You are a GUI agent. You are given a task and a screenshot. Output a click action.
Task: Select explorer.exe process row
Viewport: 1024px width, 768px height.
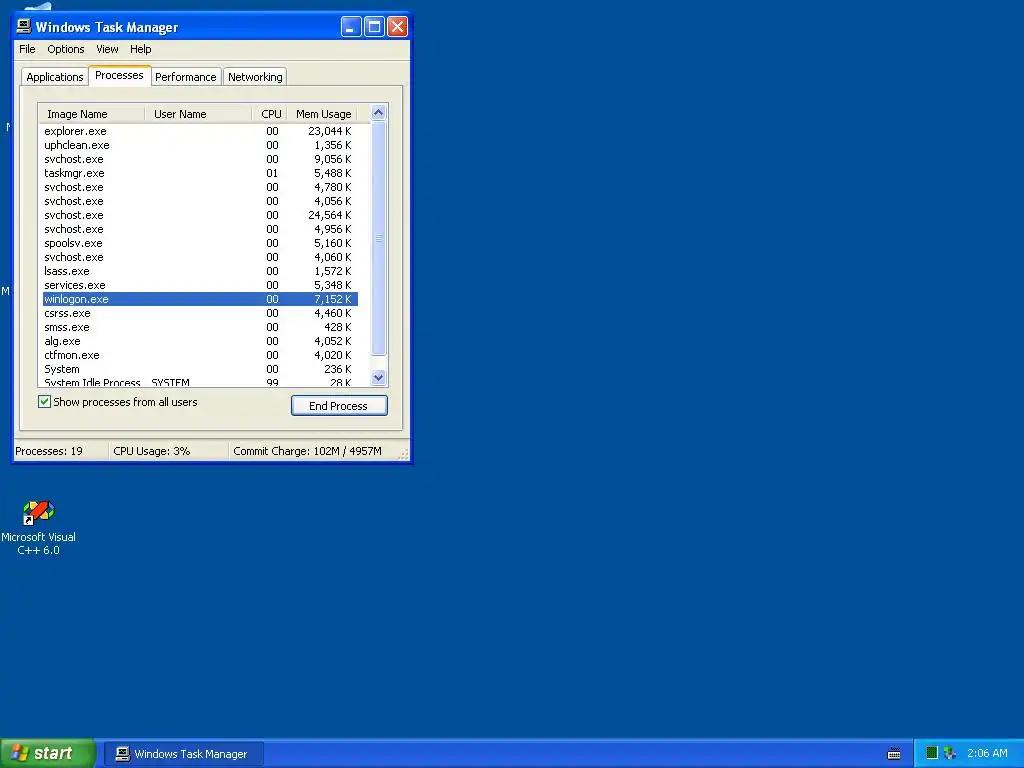coord(200,131)
